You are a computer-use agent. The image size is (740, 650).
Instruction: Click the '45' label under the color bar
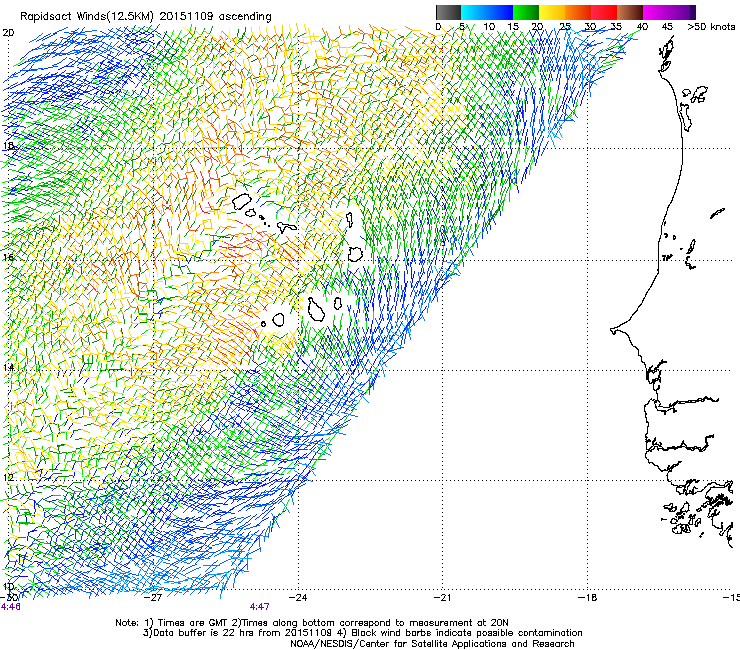click(x=667, y=26)
